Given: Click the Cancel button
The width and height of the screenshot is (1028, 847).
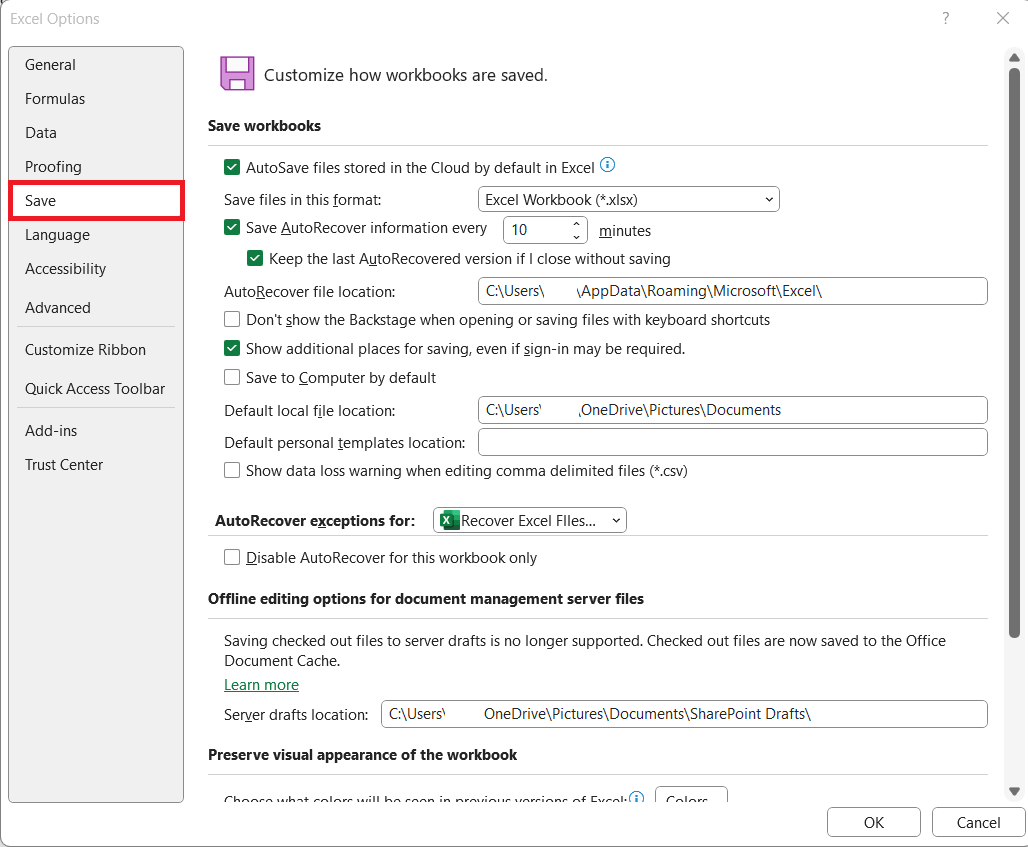Looking at the screenshot, I should point(978,822).
